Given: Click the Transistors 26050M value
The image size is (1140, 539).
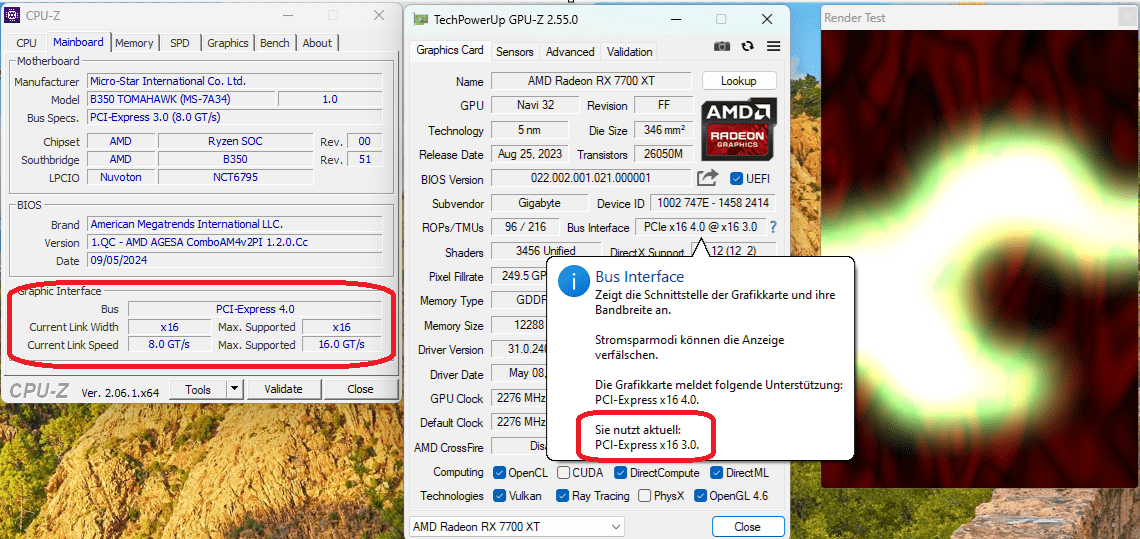Looking at the screenshot, I should point(664,154).
